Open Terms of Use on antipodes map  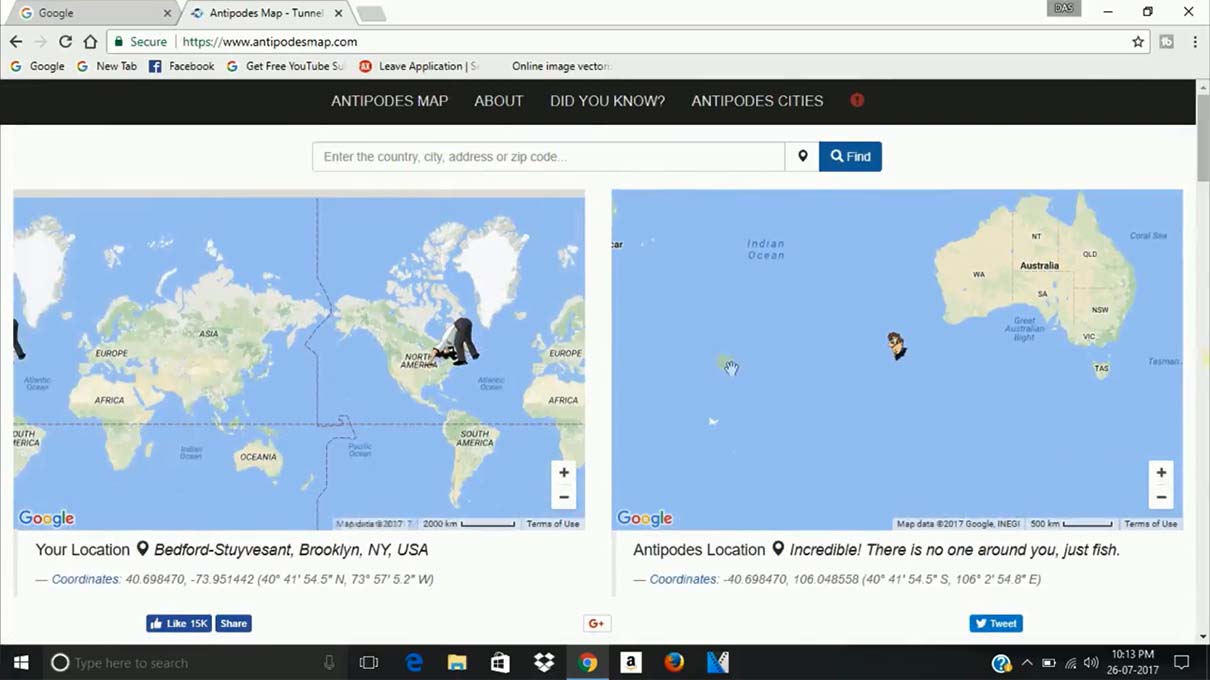[x=1150, y=524]
